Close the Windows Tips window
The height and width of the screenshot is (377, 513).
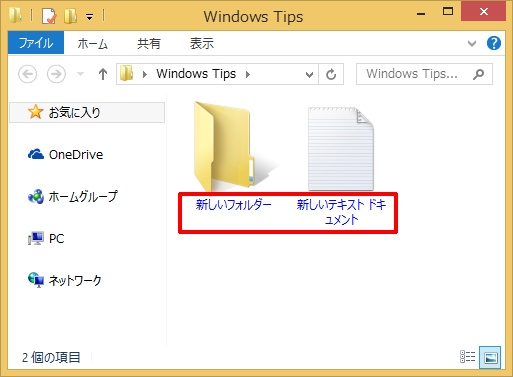point(483,12)
